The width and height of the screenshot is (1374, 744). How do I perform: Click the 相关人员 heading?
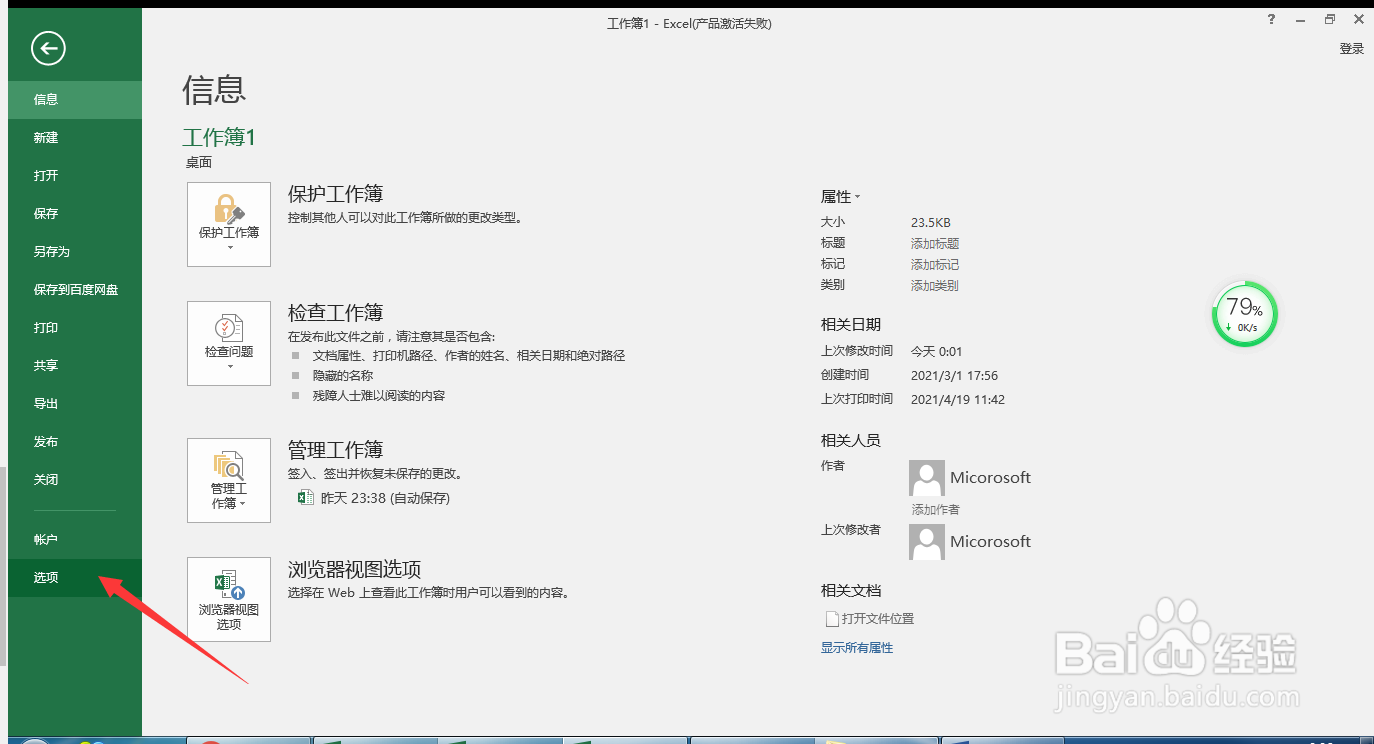(x=851, y=441)
